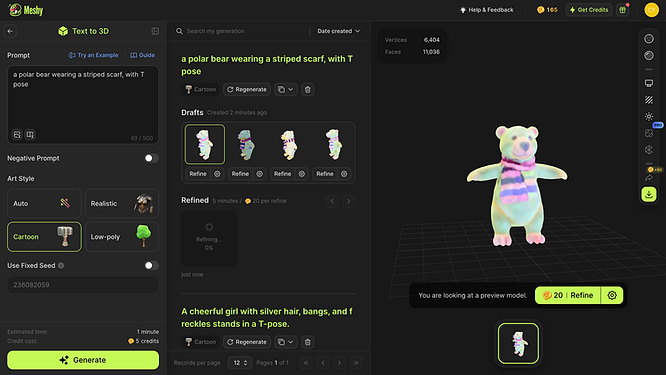Open the Guide link
666x375 pixels.
pyautogui.click(x=142, y=55)
